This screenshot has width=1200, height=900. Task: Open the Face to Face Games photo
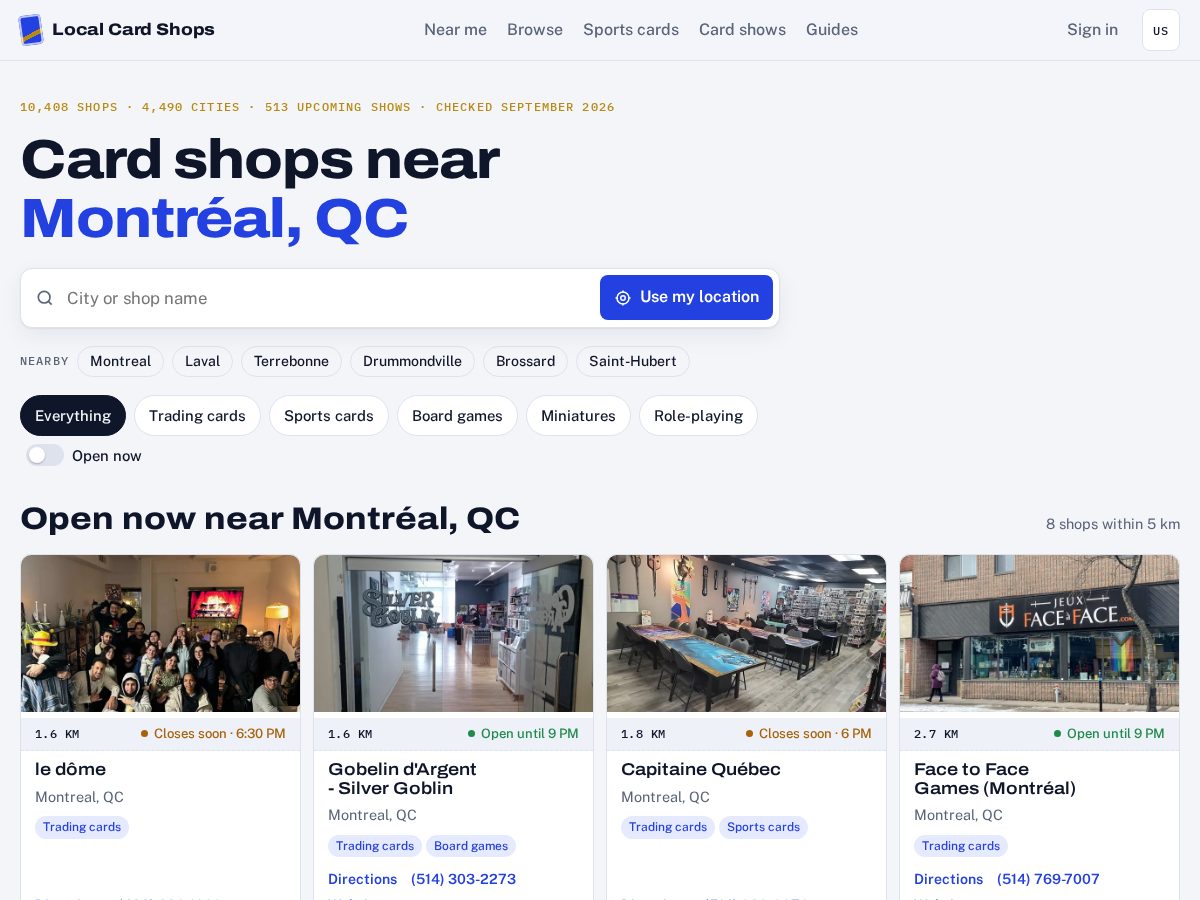tap(1039, 633)
